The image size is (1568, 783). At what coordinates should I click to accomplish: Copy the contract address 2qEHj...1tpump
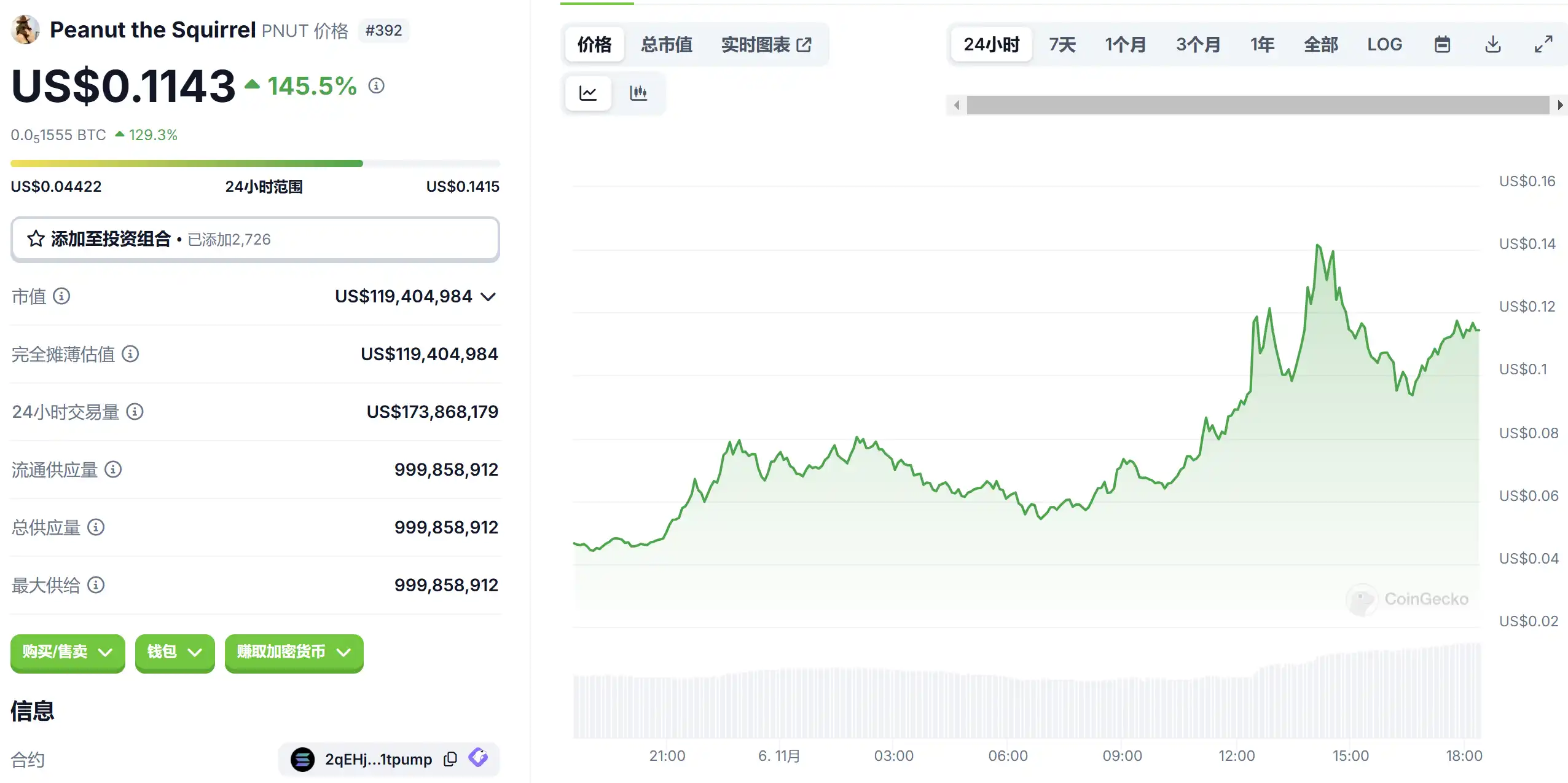pos(450,759)
